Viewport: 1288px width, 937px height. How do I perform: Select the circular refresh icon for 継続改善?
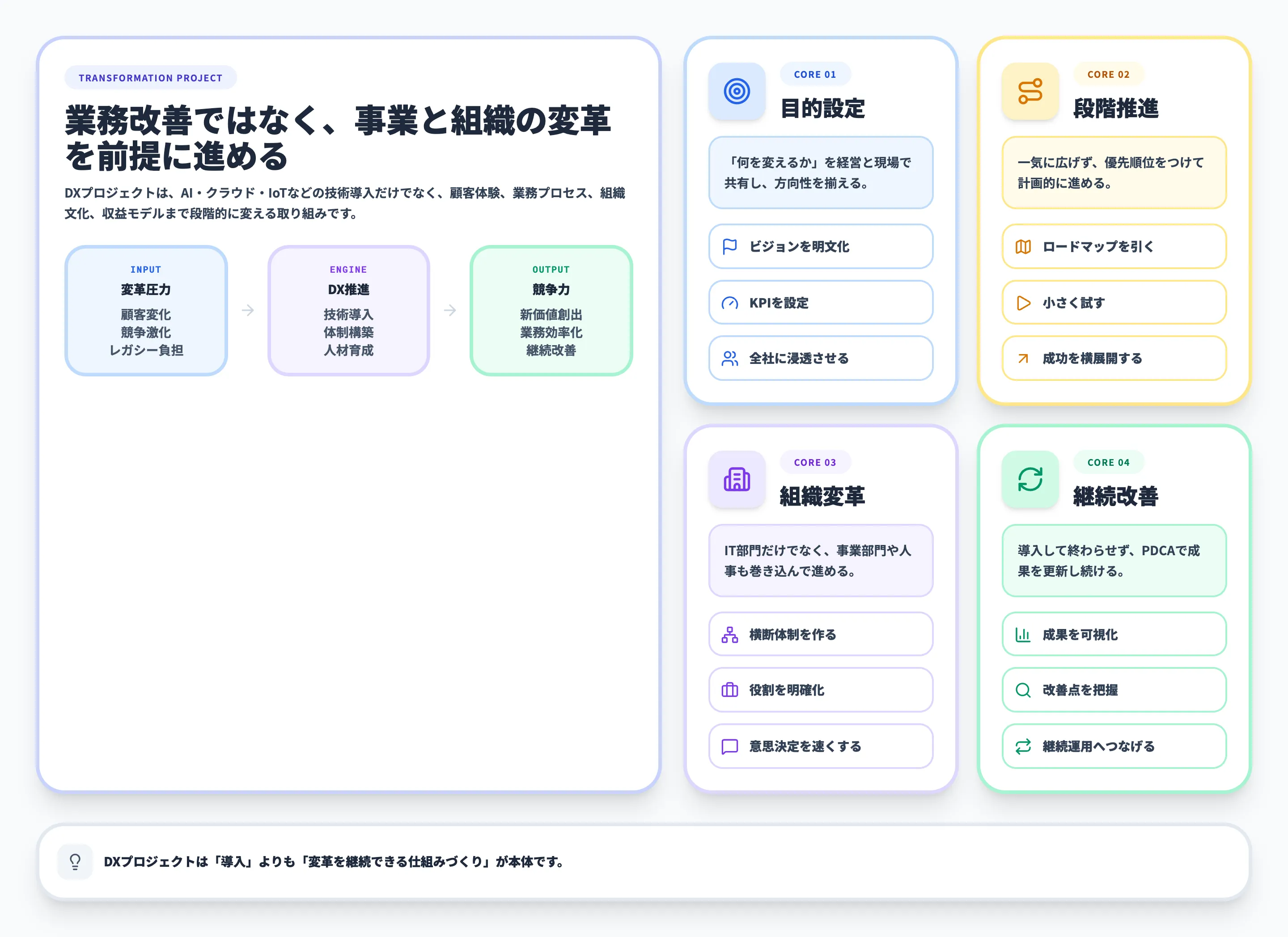coord(1030,480)
